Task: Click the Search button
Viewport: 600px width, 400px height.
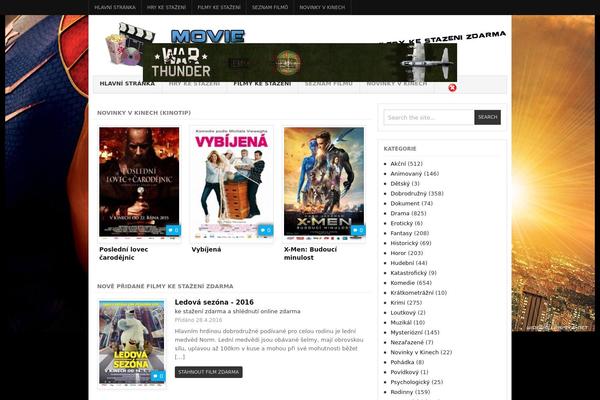Action: 488,118
